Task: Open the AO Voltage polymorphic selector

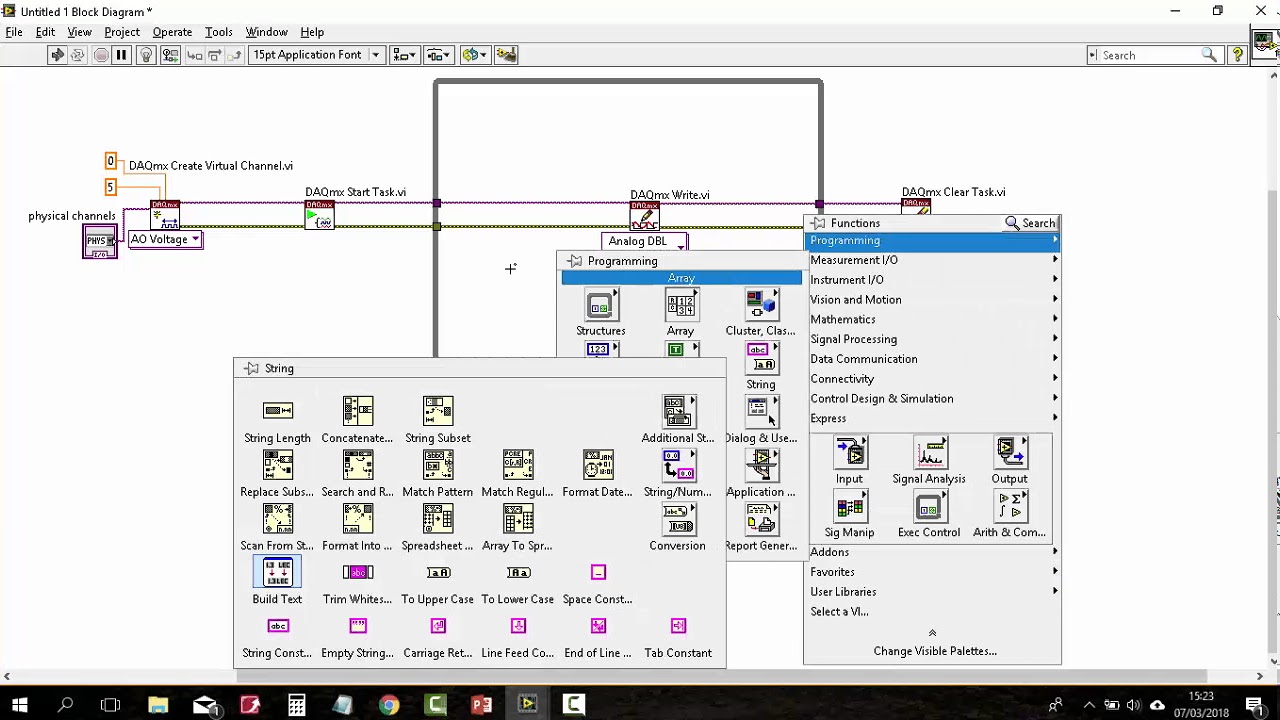Action: click(x=165, y=239)
